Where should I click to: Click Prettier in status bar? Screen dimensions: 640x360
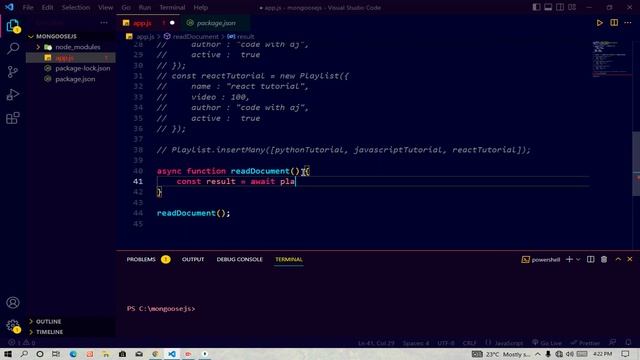click(585, 343)
